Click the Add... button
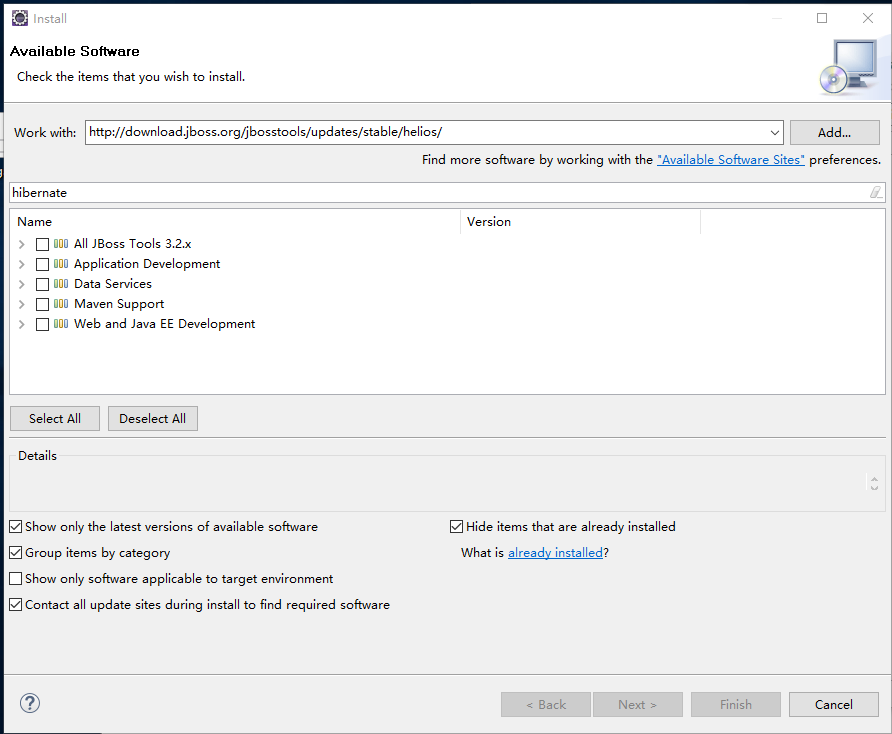 [x=835, y=133]
